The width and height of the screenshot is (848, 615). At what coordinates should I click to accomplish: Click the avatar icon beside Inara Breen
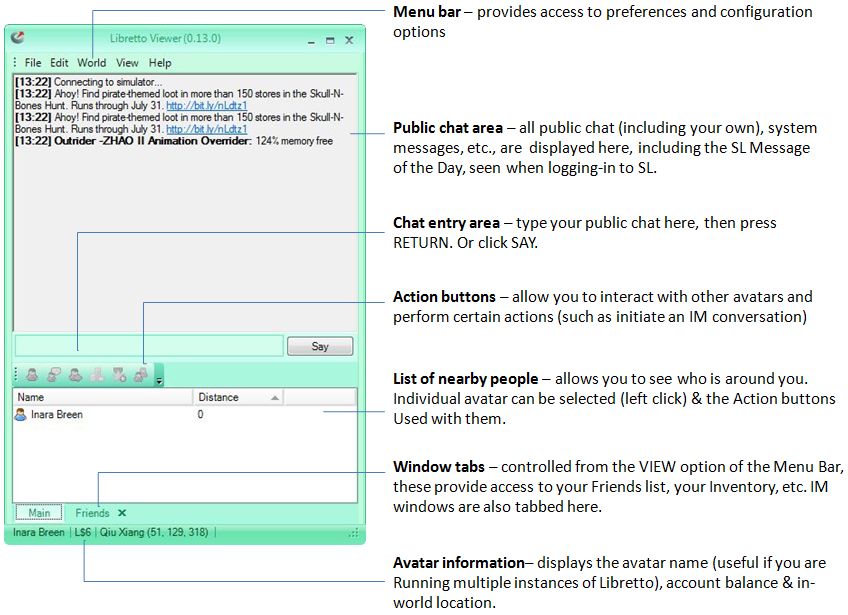[x=20, y=415]
